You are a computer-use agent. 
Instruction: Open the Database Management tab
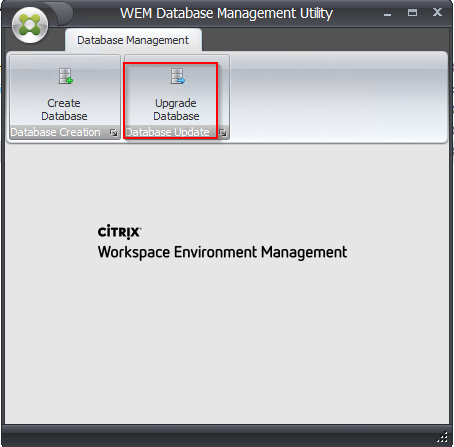point(133,40)
